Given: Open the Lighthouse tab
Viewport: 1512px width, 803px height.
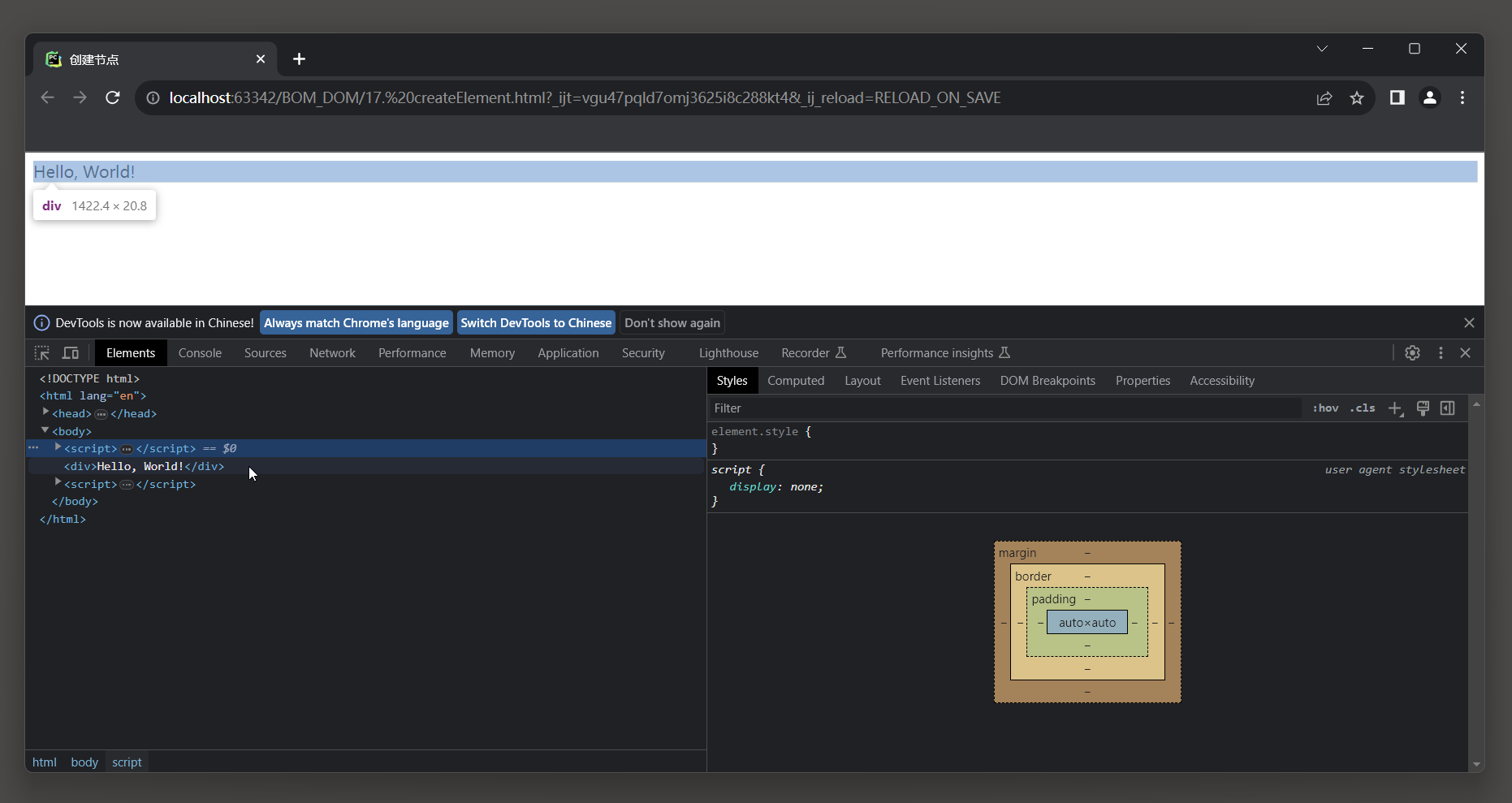Looking at the screenshot, I should tap(728, 353).
